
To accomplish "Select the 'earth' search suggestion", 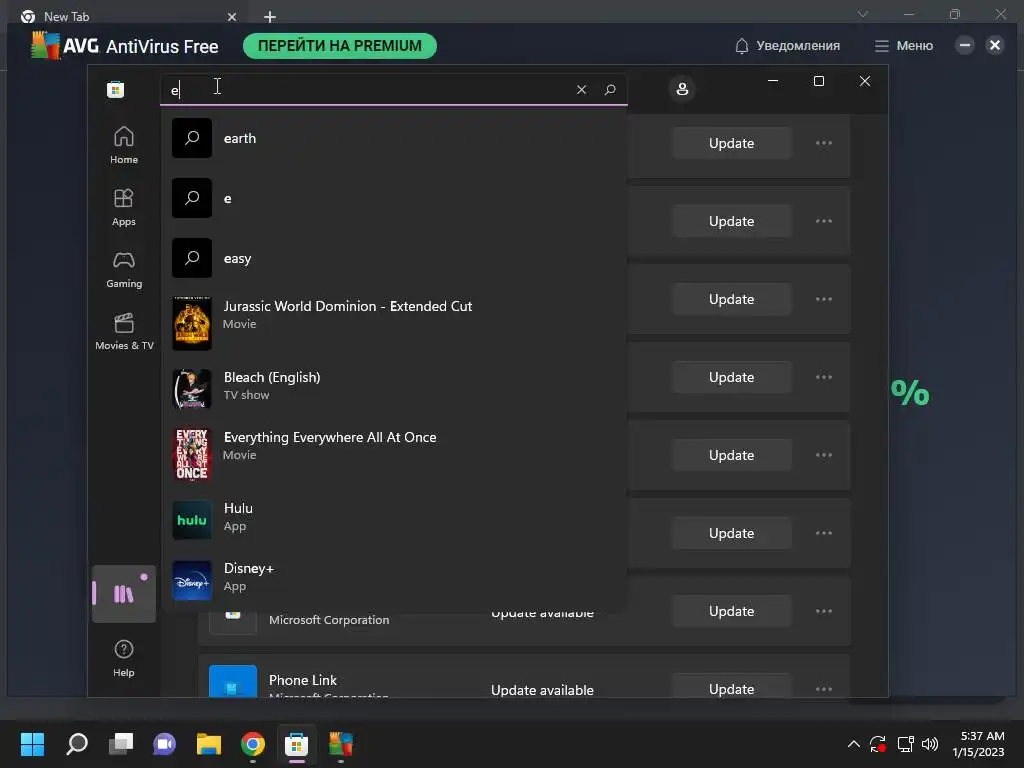I will (394, 138).
